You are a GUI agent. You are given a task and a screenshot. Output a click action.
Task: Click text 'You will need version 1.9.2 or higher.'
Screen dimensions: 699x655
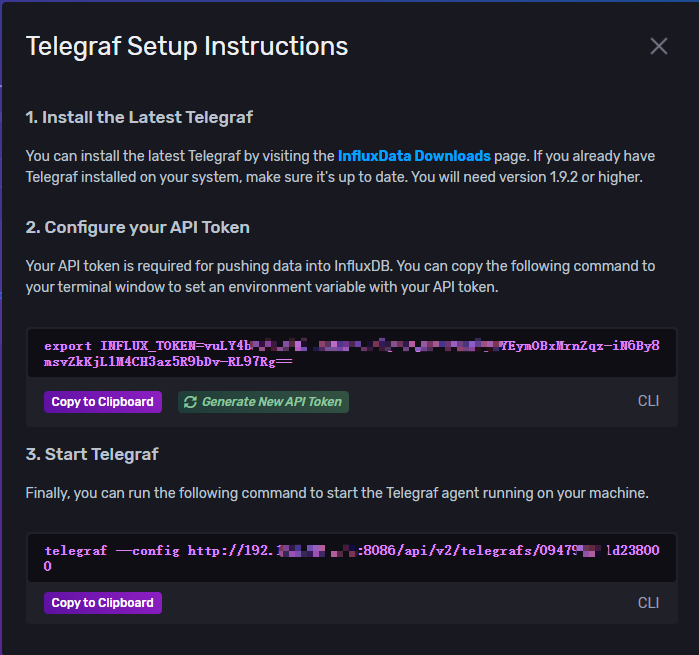527,177
